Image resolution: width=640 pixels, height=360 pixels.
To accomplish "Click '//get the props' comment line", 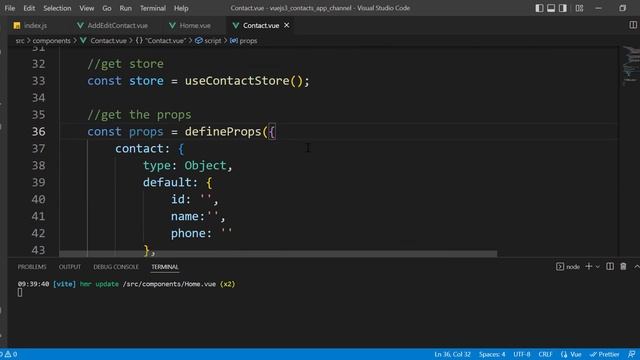I will click(139, 115).
